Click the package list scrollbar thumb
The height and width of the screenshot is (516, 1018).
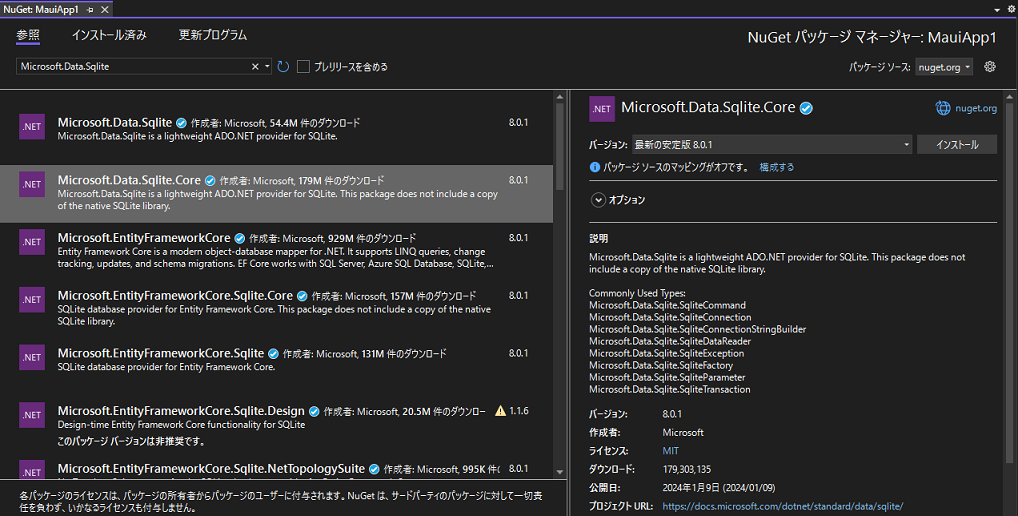click(560, 146)
